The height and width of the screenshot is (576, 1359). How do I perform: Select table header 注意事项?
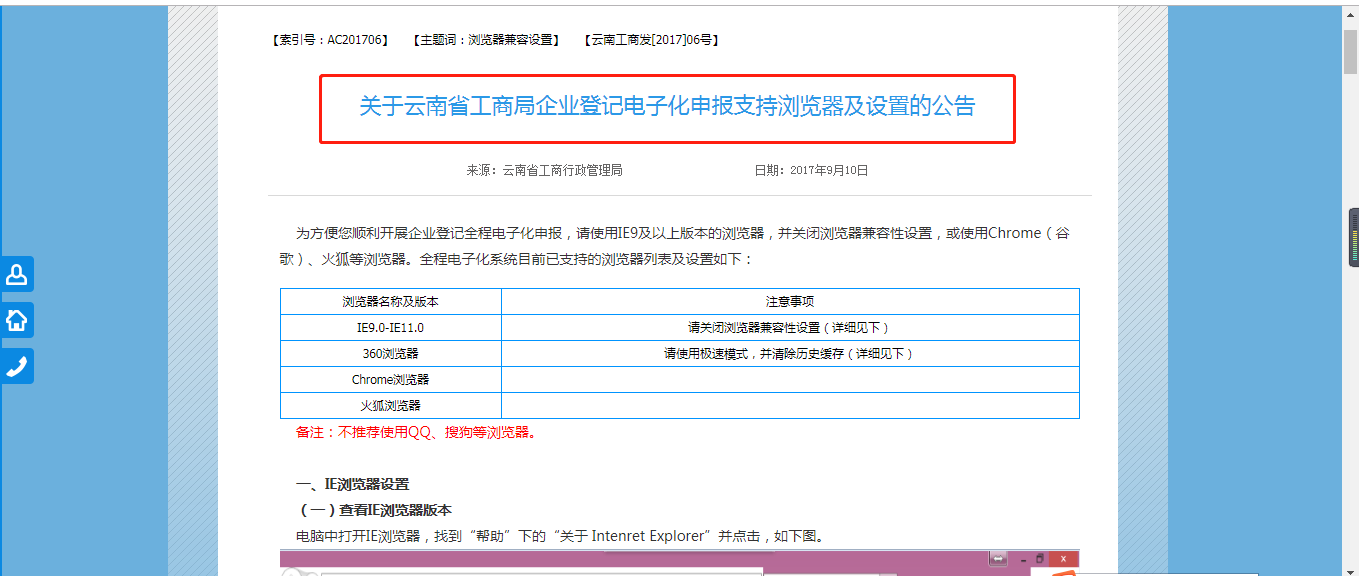789,300
